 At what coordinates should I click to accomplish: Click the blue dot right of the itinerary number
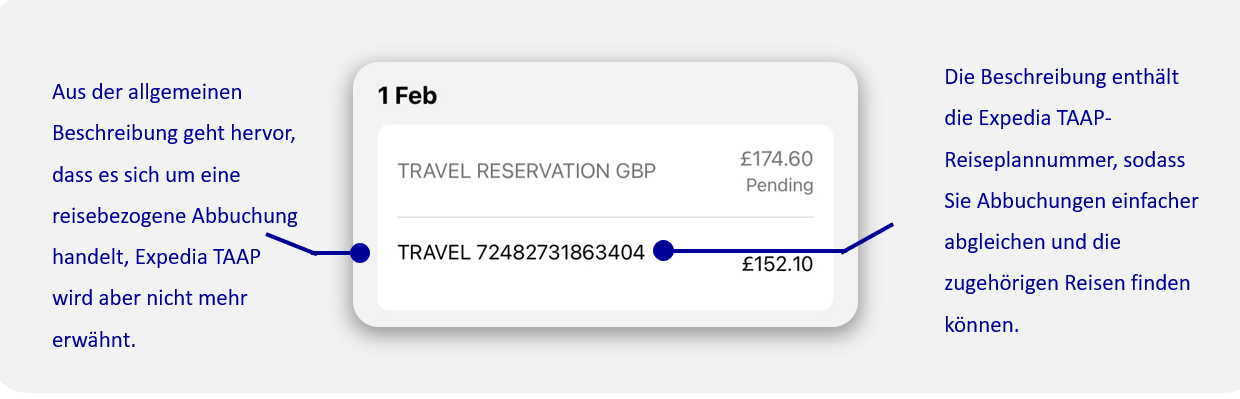point(662,251)
